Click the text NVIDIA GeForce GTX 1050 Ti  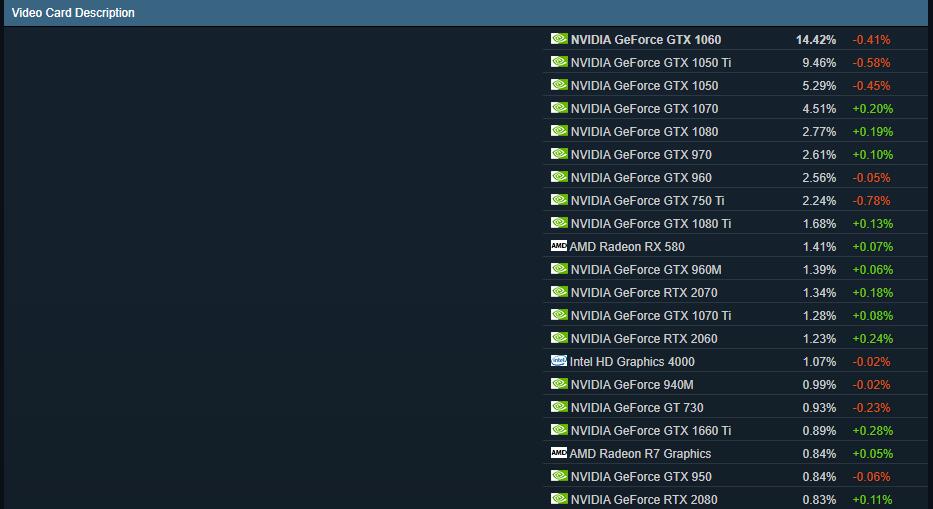[650, 63]
